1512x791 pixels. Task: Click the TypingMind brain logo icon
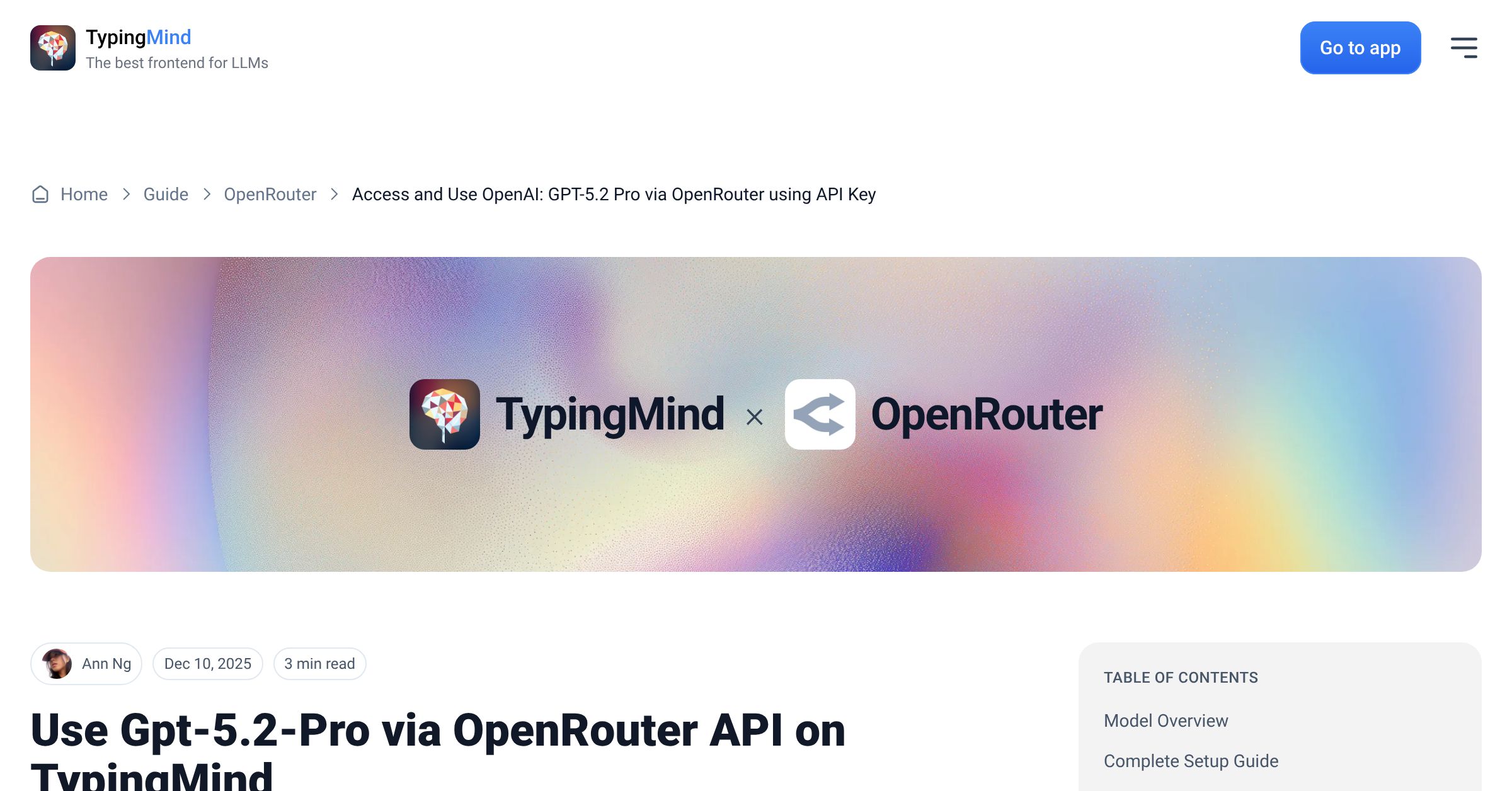[x=53, y=48]
